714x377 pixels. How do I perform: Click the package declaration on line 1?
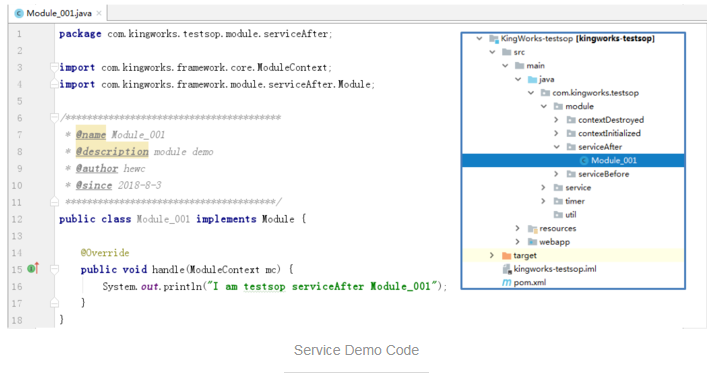point(196,34)
